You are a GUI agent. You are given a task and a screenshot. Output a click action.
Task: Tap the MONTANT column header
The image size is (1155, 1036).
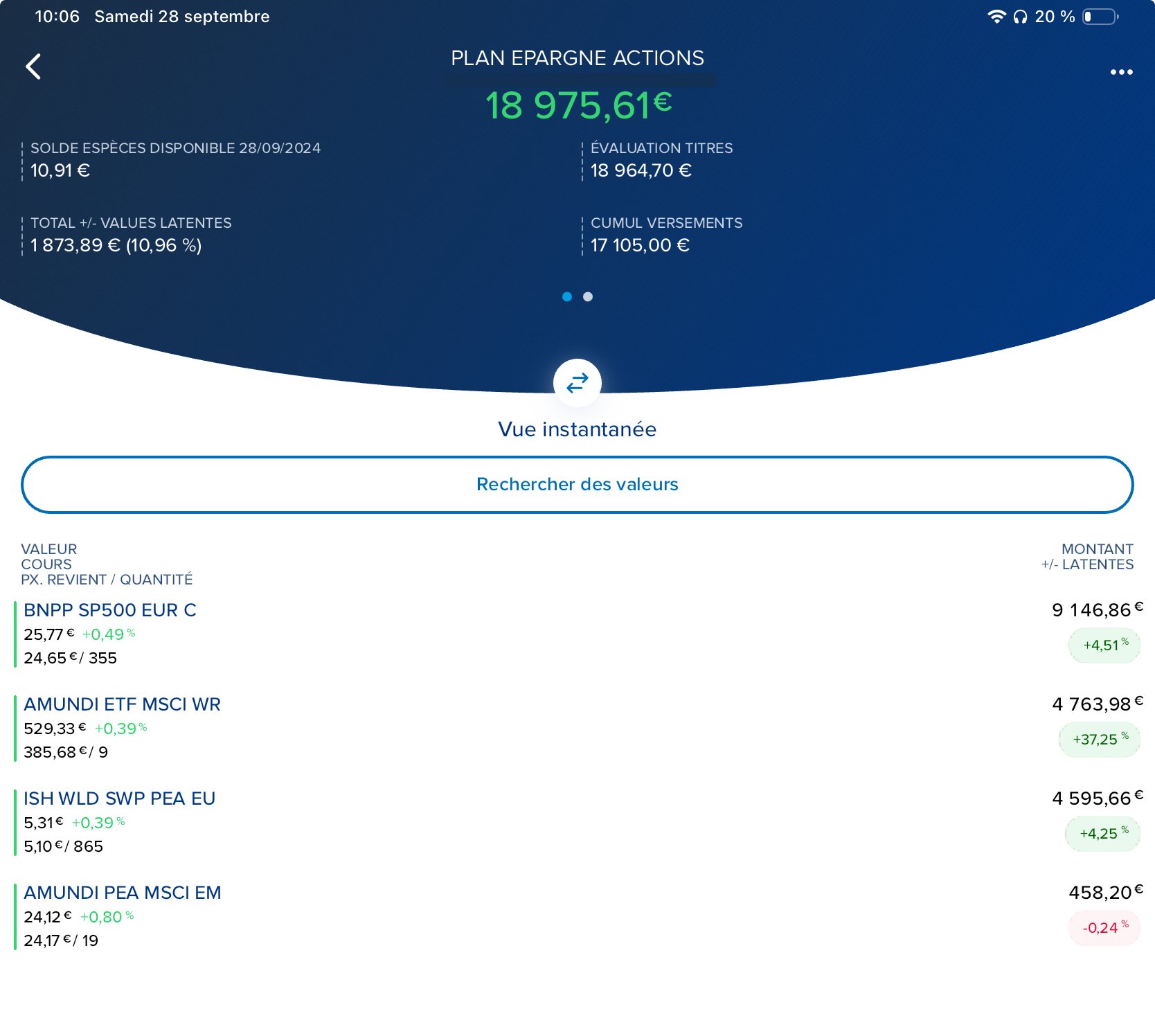click(x=1097, y=549)
